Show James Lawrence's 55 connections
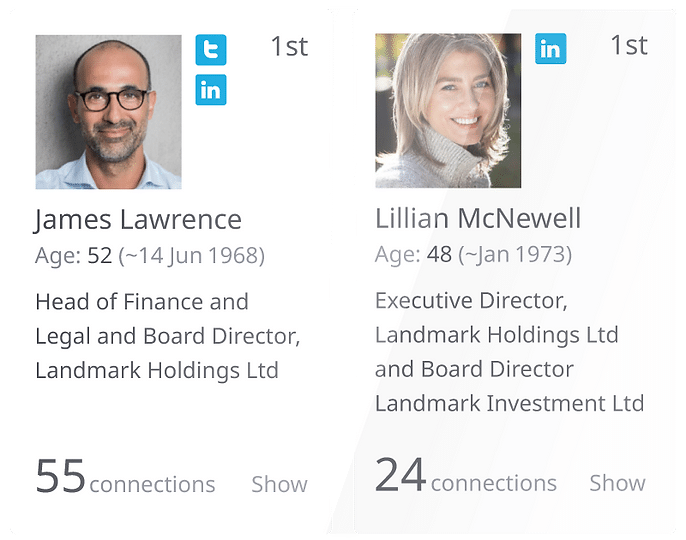 pyautogui.click(x=279, y=484)
